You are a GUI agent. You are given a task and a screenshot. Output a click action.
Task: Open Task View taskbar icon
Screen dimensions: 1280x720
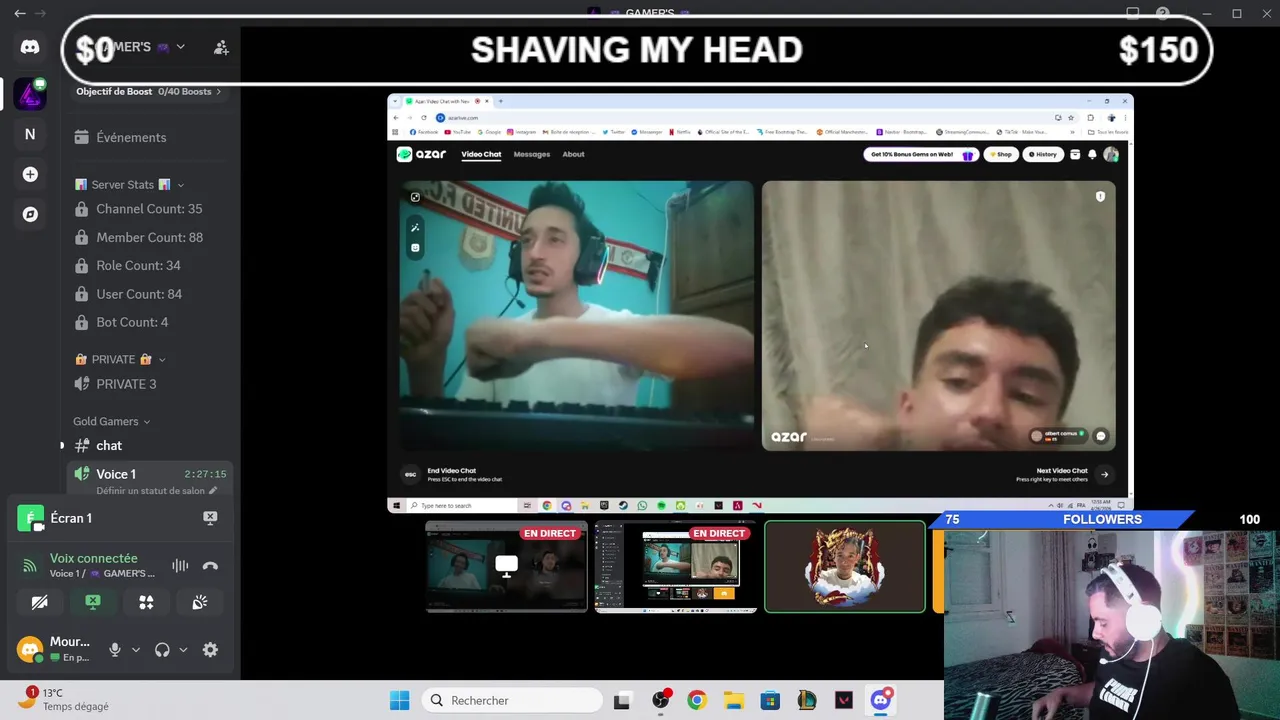(622, 700)
